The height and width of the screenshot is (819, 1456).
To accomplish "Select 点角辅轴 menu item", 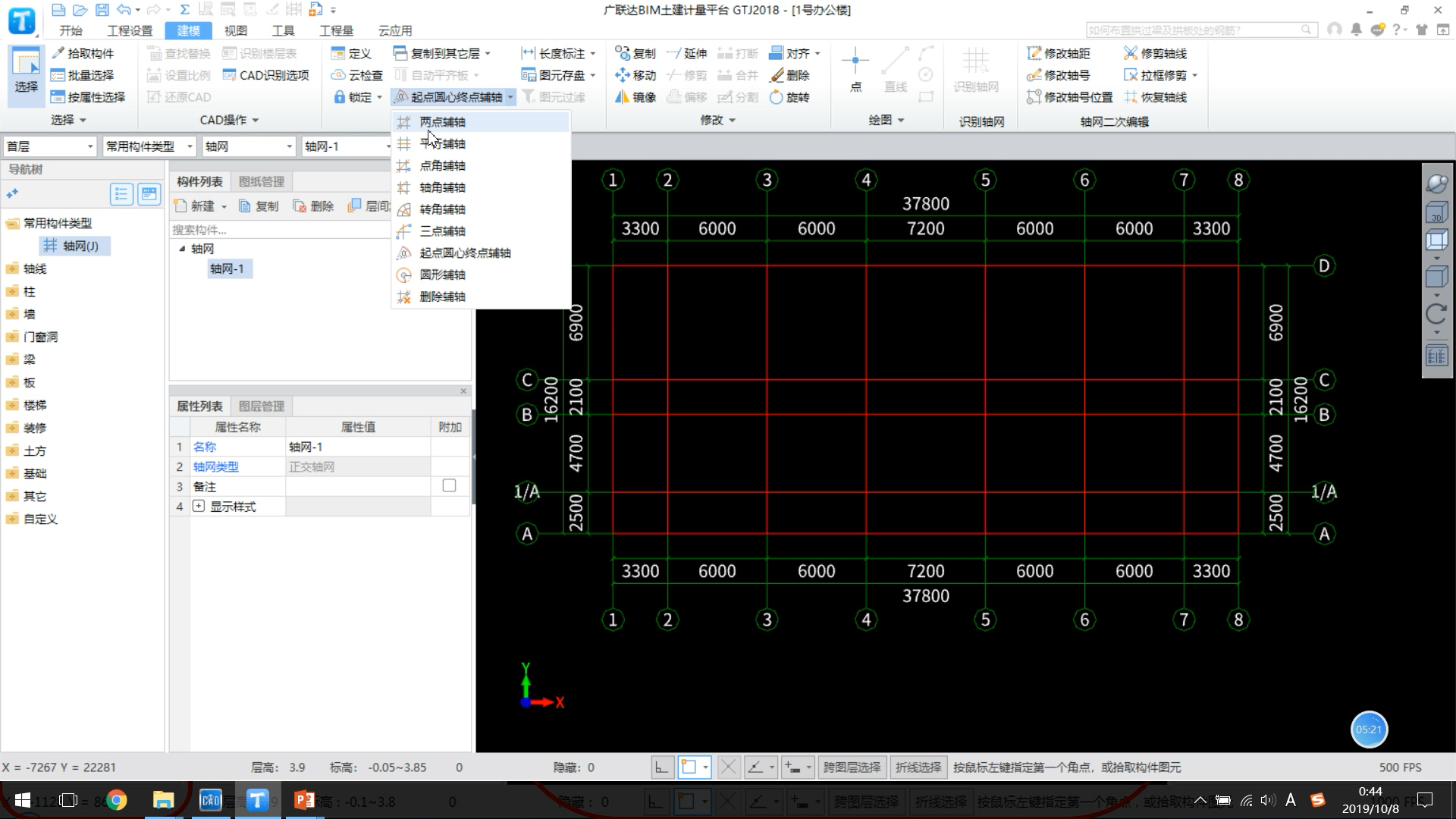I will click(481, 165).
